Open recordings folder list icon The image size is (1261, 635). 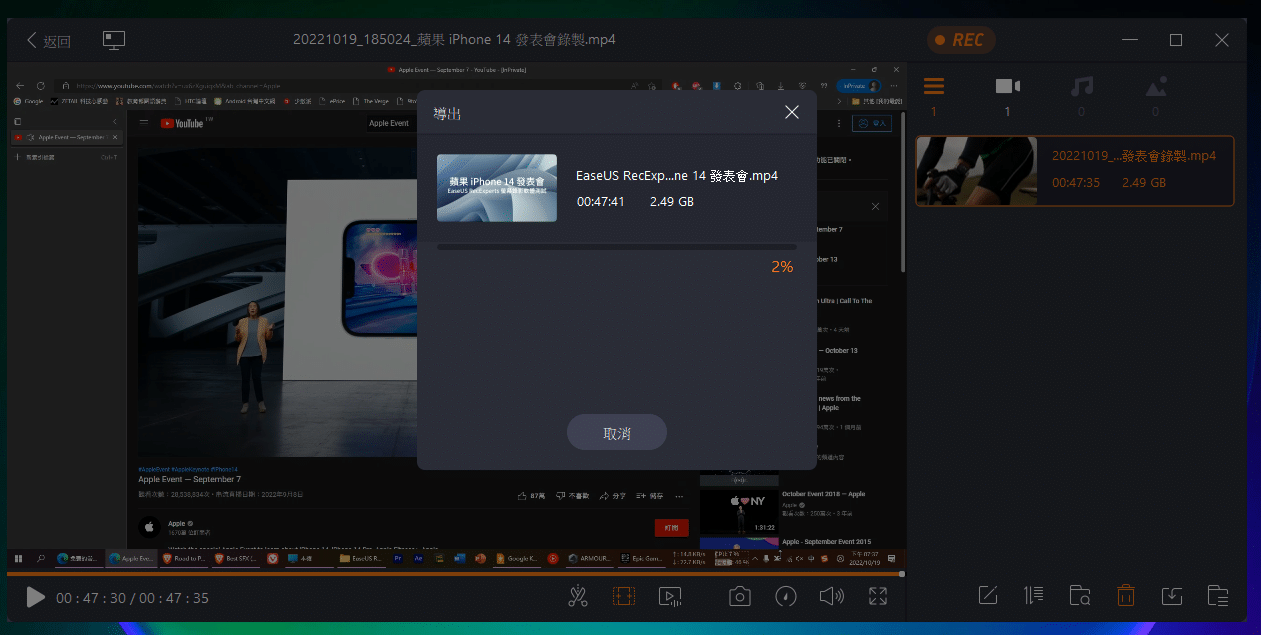coord(1218,596)
